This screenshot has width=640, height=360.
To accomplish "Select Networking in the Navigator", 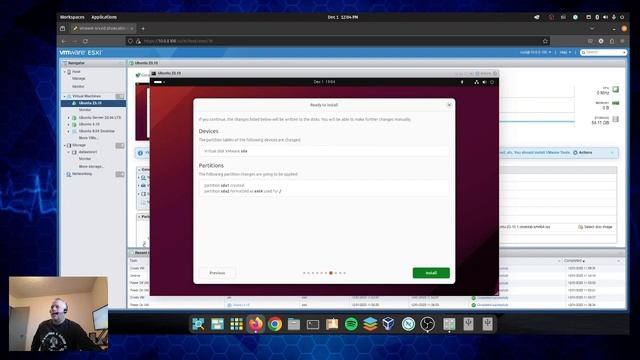I will 82,174.
